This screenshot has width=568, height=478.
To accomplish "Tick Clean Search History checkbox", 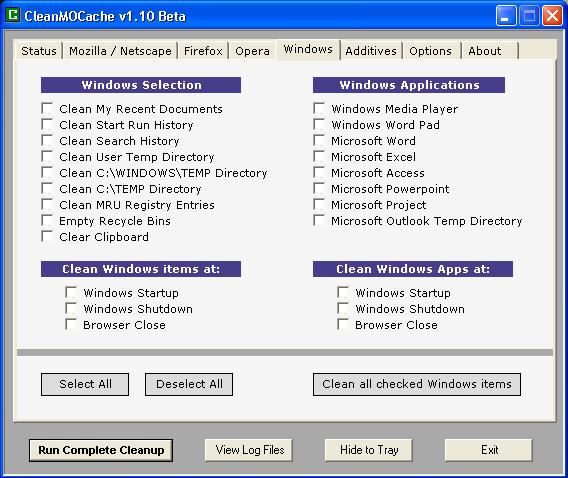I will coord(47,140).
